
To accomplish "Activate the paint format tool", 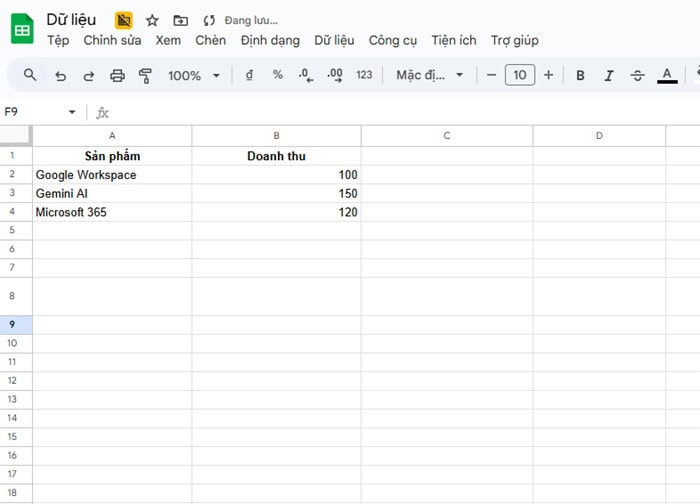I will click(x=145, y=76).
